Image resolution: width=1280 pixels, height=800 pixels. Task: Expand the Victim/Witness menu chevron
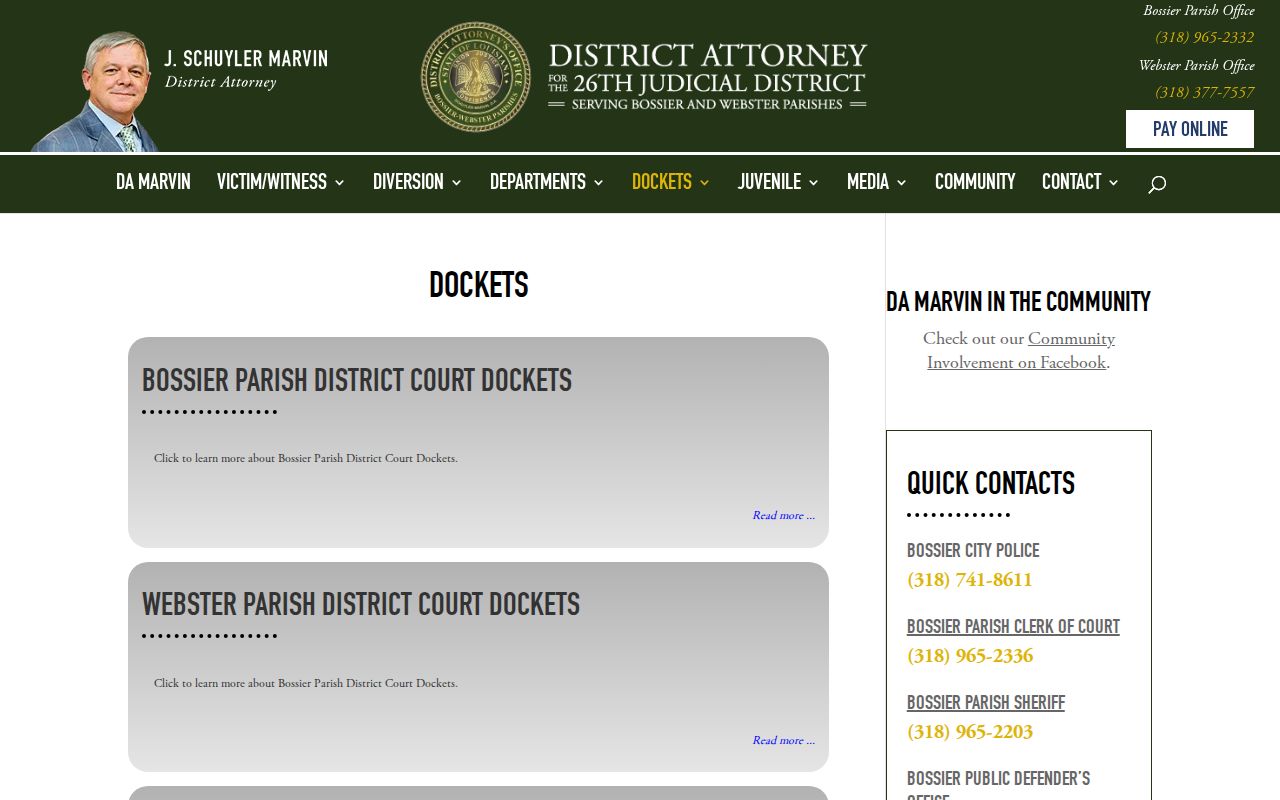coord(339,182)
